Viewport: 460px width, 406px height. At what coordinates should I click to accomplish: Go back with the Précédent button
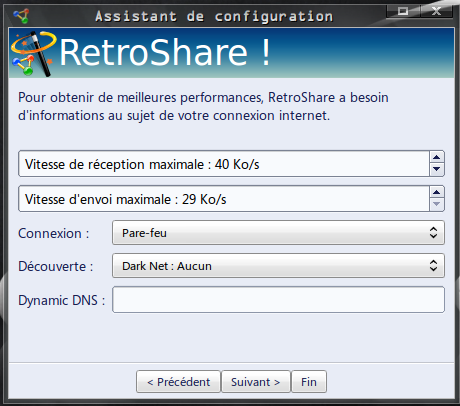point(178,382)
